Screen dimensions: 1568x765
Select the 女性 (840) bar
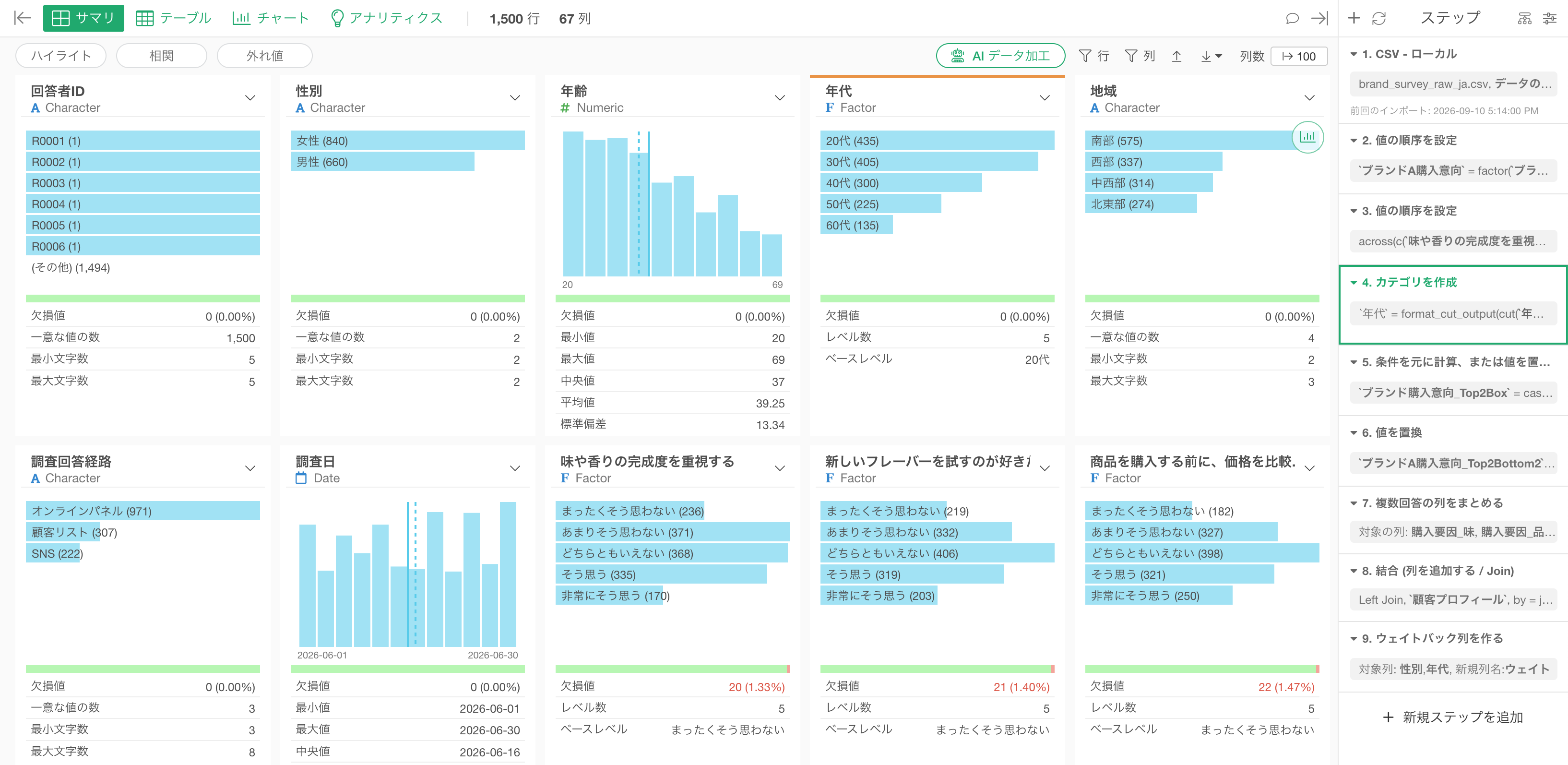tap(407, 141)
